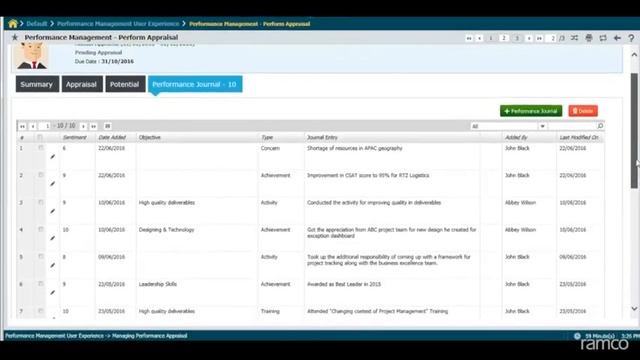
Task: Open page 3 in top pagination
Action: [517, 38]
